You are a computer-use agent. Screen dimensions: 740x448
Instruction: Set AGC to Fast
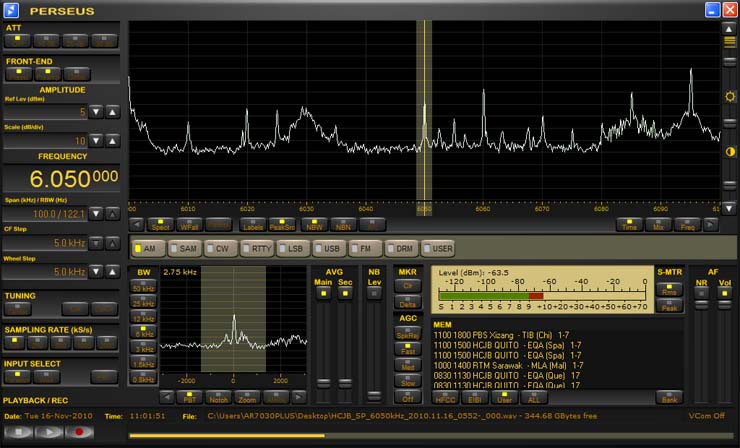click(x=408, y=349)
